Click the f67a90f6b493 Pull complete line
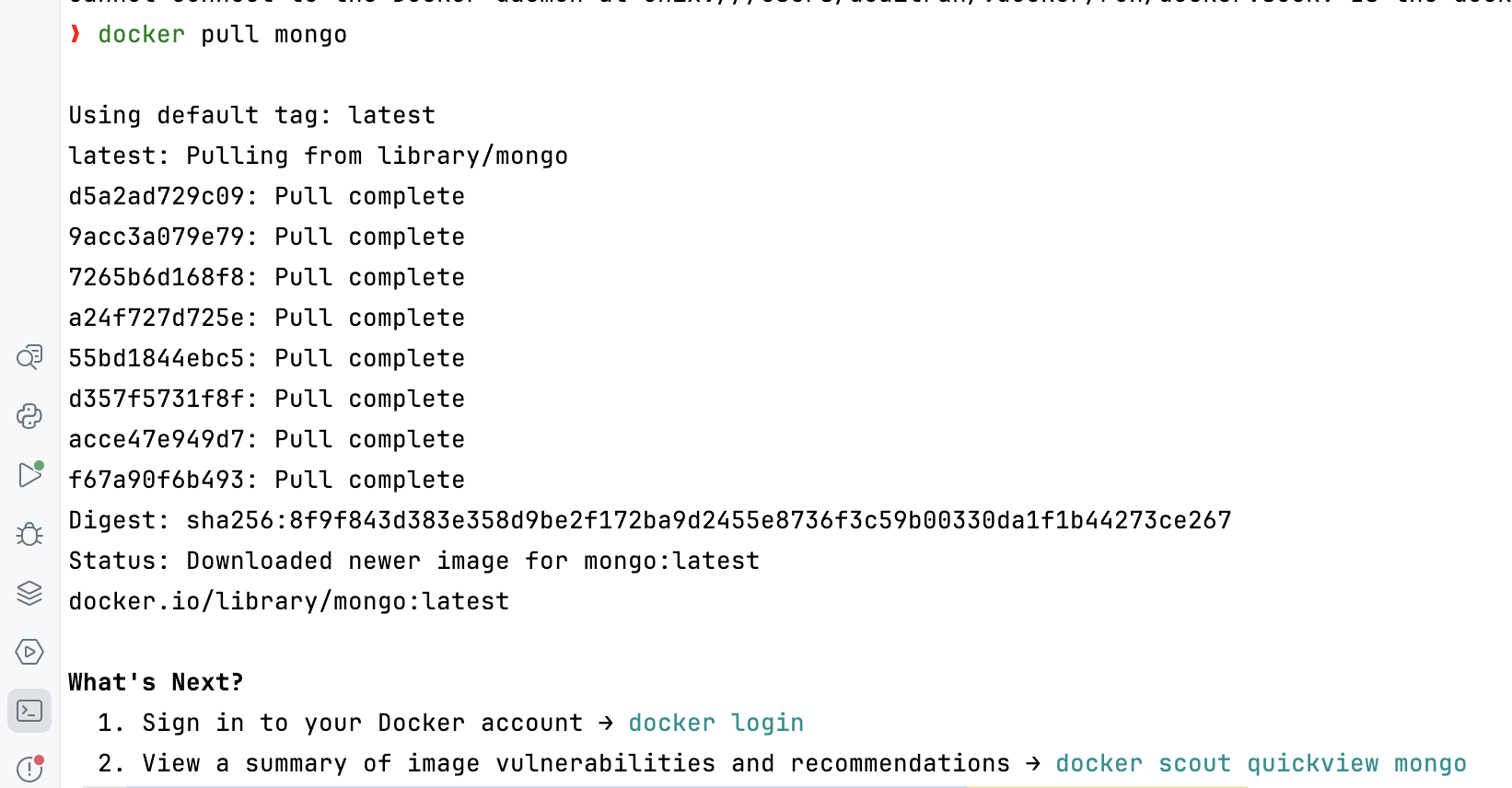This screenshot has height=788, width=1512. coord(266,480)
